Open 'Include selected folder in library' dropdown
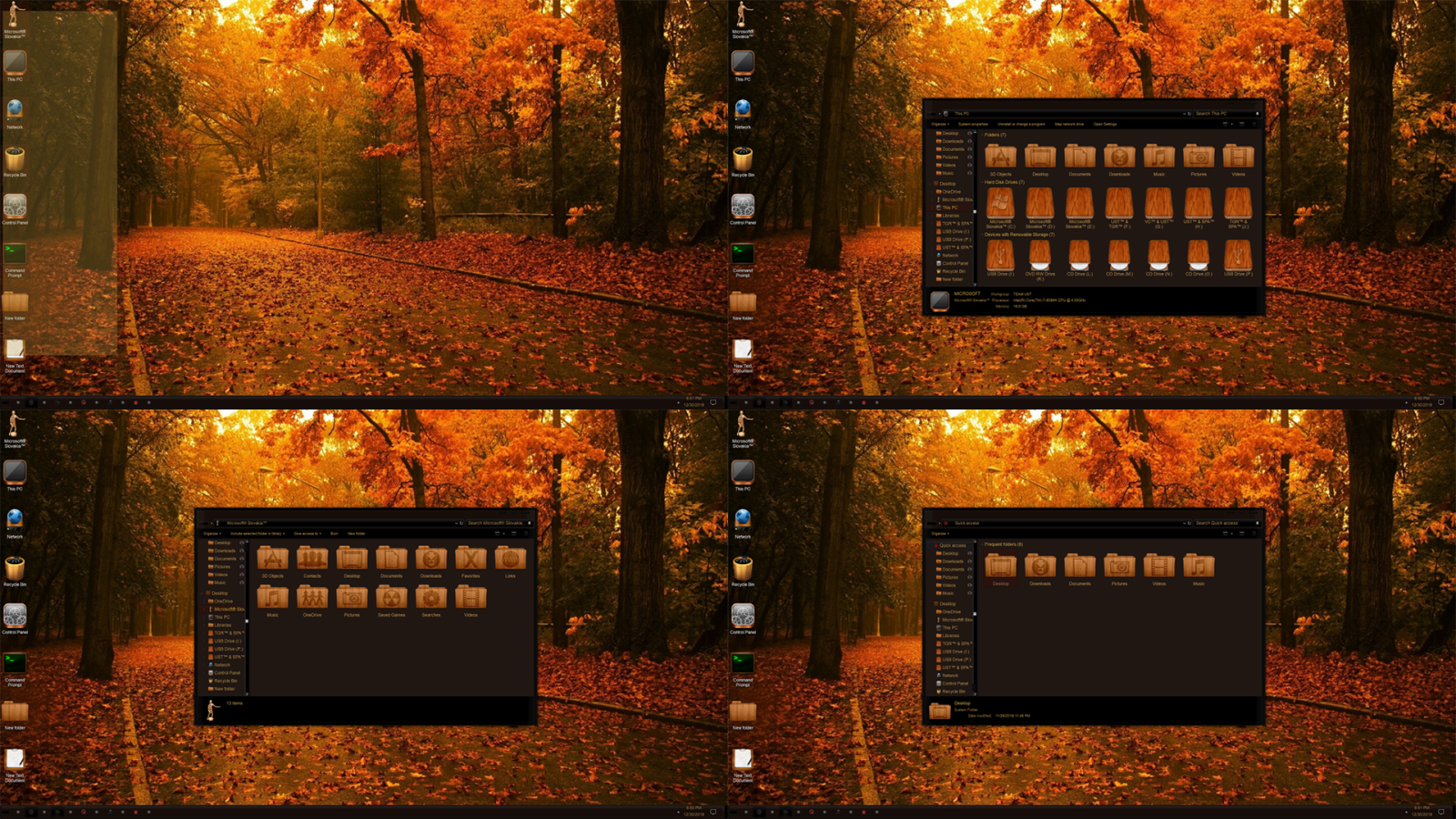 257,534
